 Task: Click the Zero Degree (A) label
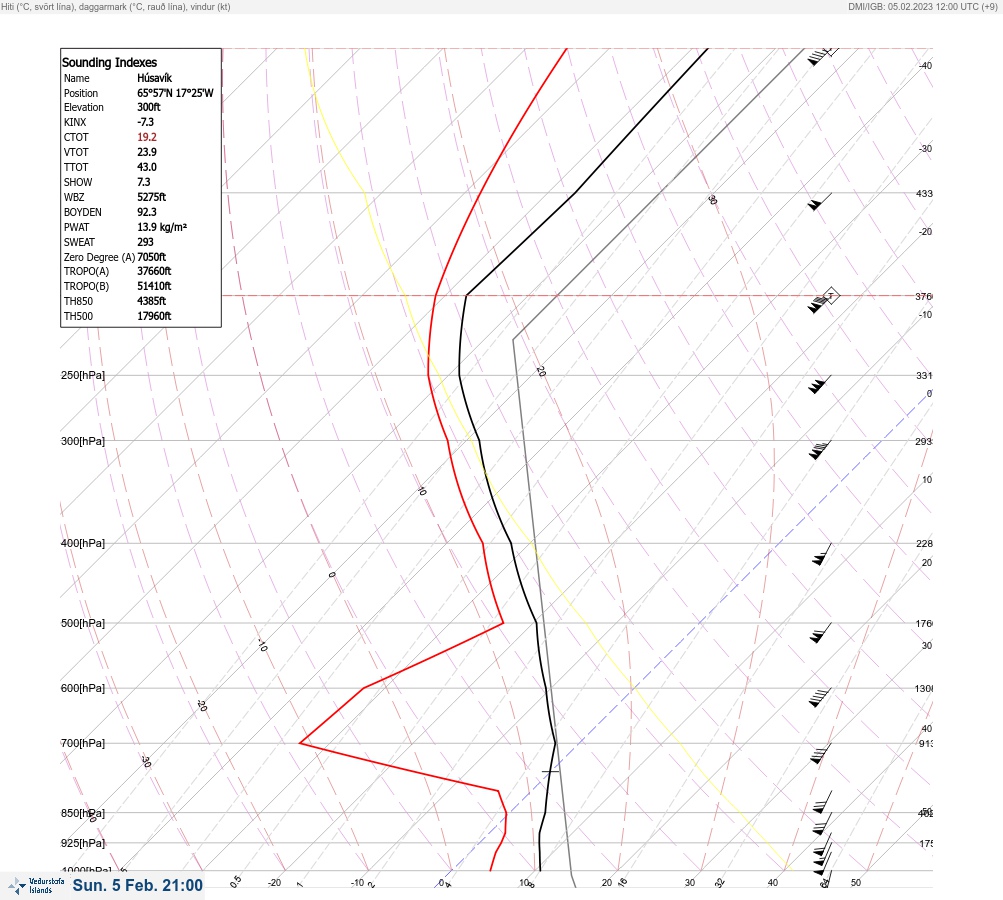click(99, 257)
